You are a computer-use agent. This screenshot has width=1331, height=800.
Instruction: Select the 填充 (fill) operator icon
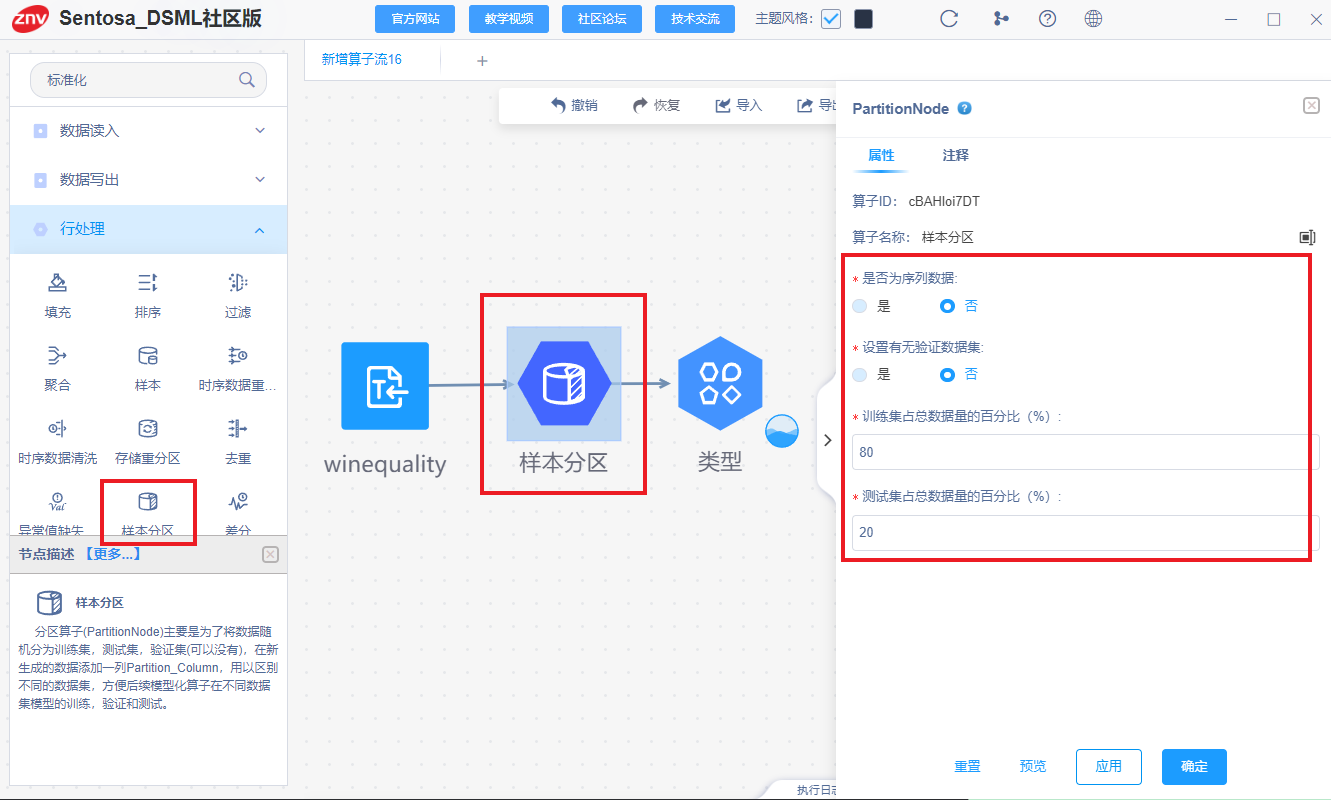point(58,282)
